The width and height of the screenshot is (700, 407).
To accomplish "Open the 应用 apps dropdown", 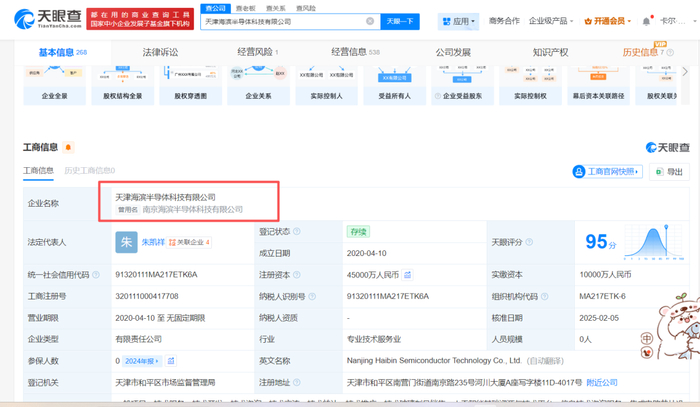I will [x=458, y=21].
